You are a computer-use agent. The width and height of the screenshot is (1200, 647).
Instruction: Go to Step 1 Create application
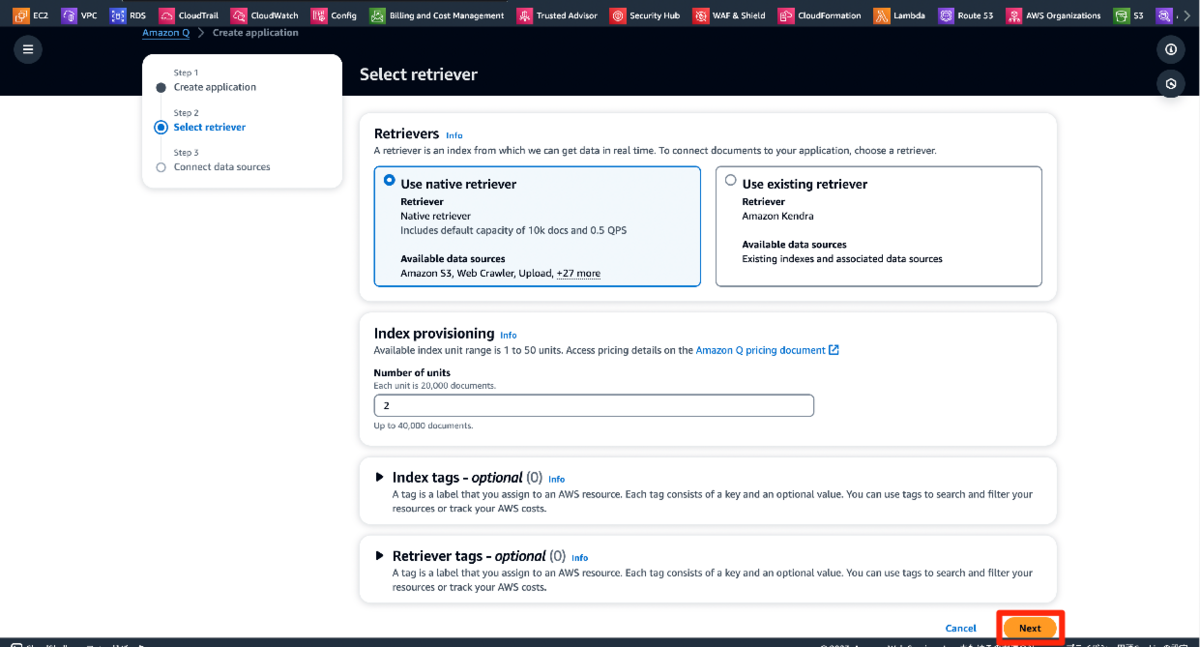tap(215, 87)
